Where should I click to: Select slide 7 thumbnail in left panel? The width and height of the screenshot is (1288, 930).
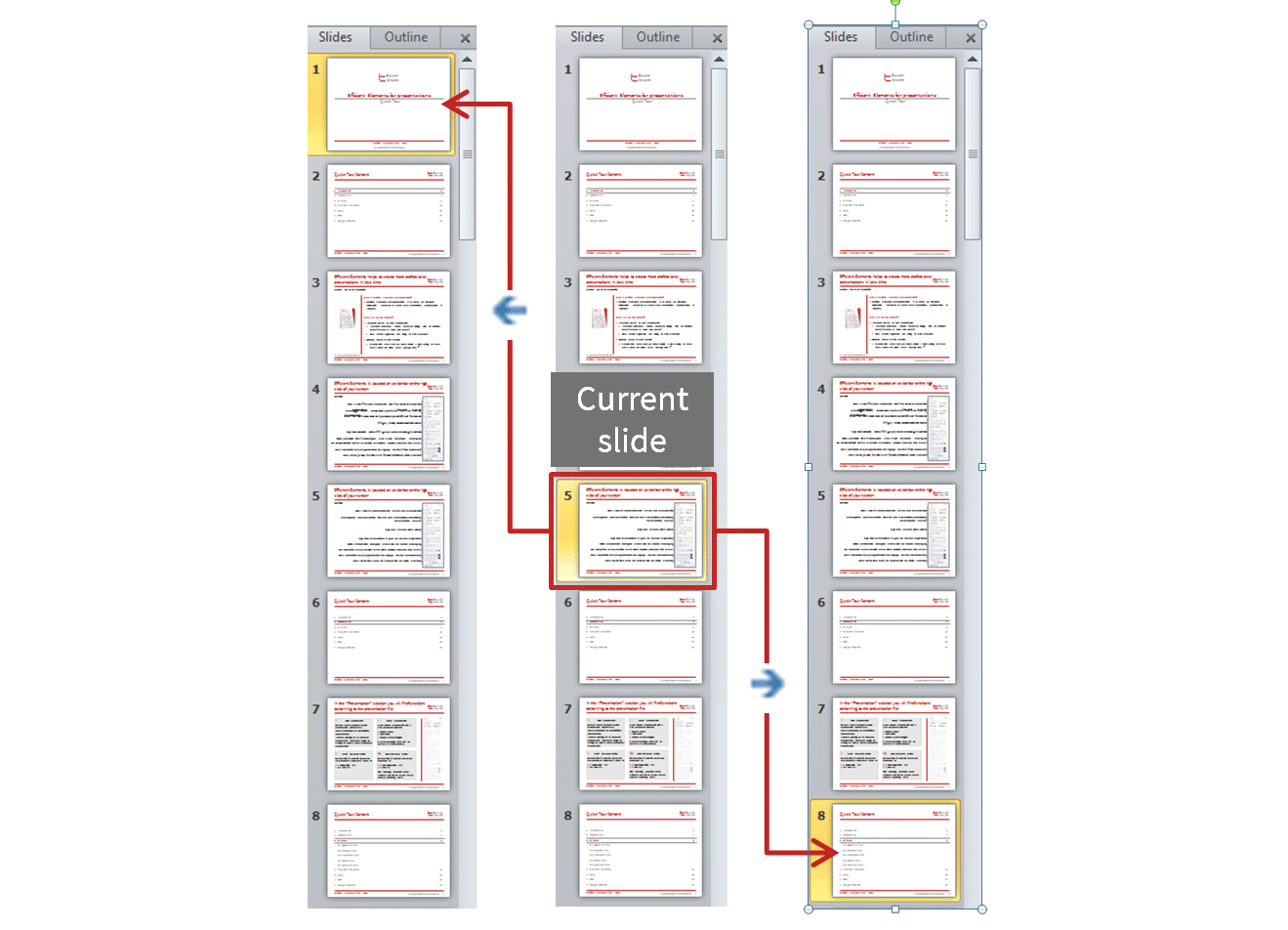point(389,743)
